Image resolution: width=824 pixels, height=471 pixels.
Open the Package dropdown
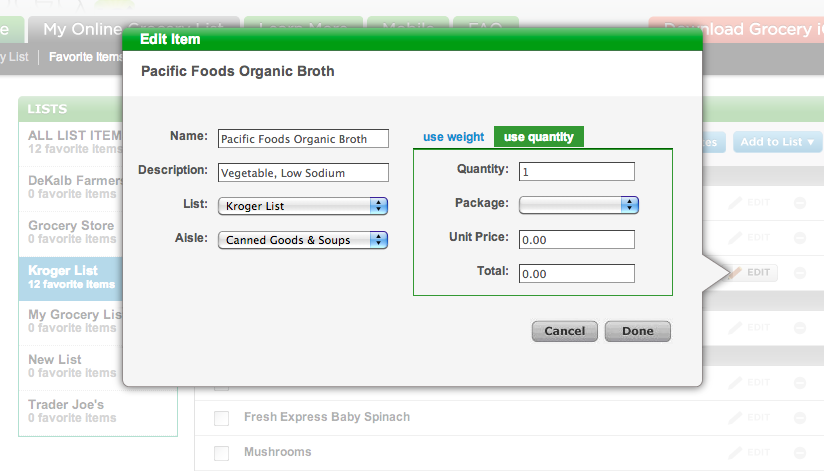click(579, 205)
